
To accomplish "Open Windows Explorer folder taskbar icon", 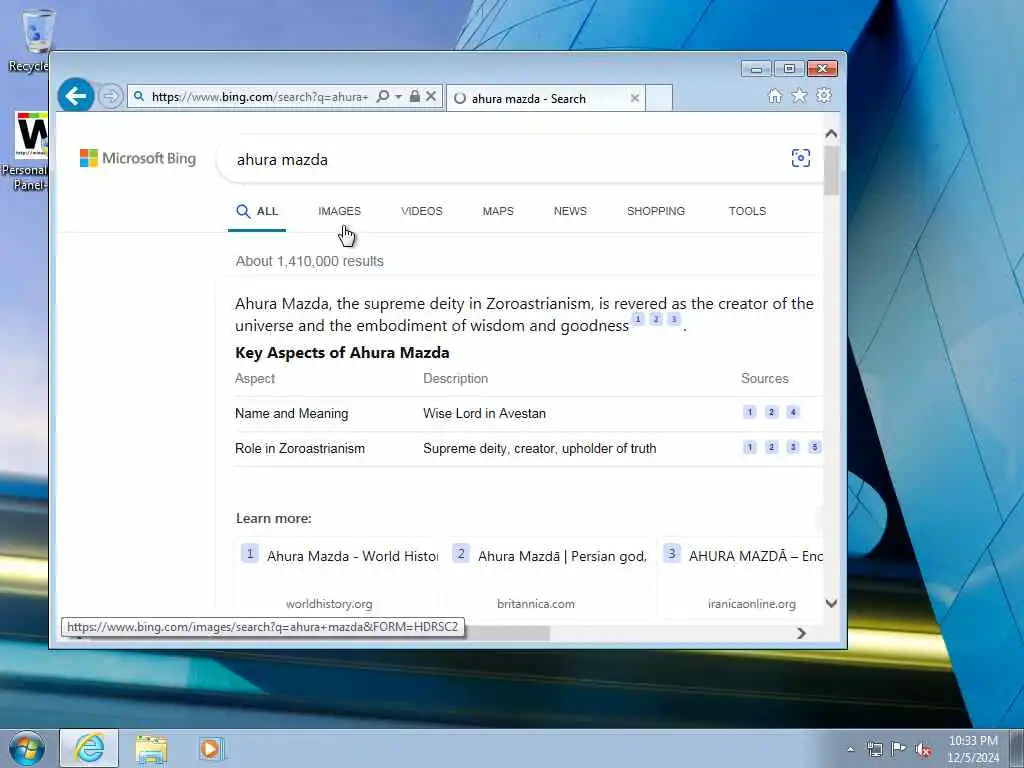I will click(152, 749).
